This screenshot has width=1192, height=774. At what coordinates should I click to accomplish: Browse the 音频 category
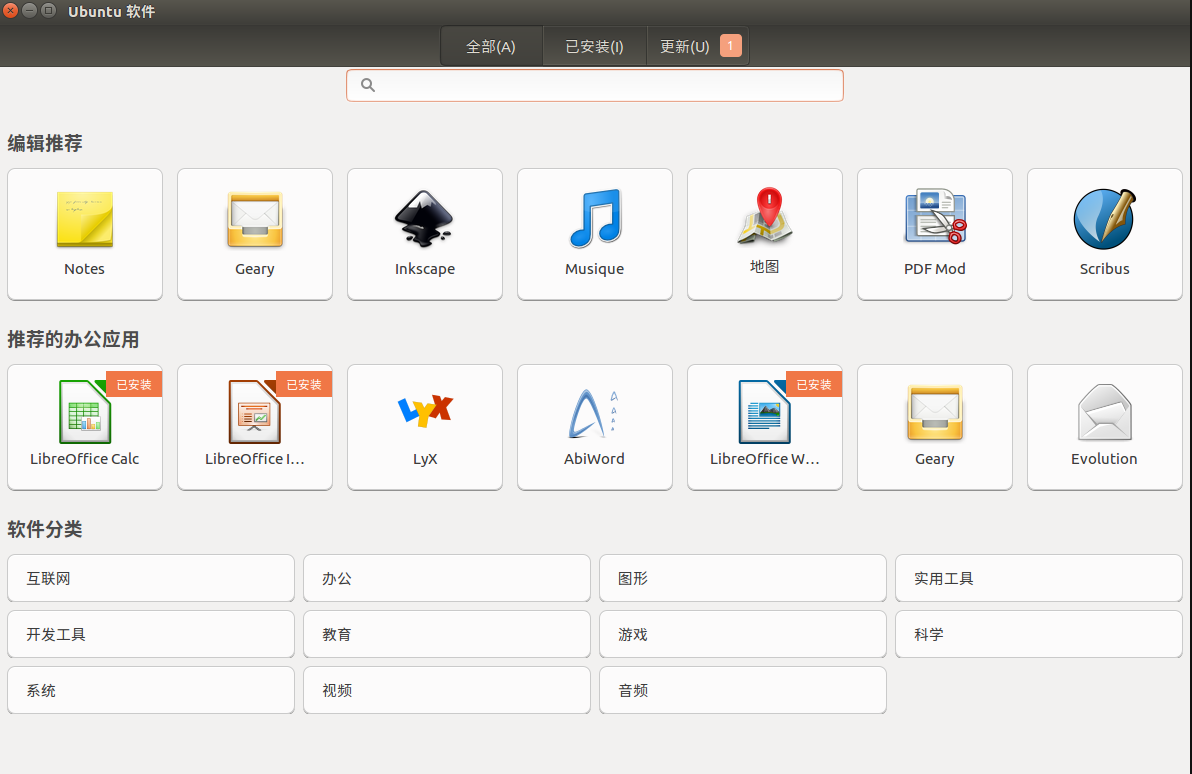(x=743, y=690)
